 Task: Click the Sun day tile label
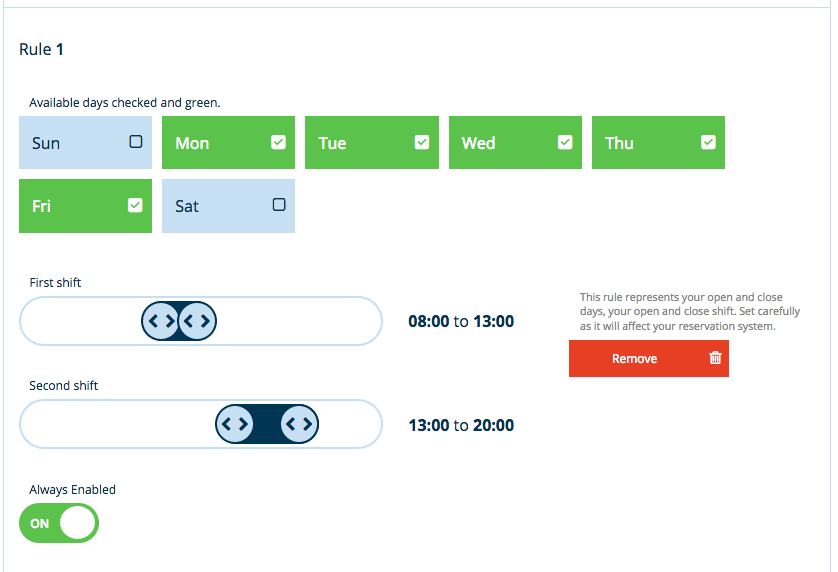pos(46,143)
